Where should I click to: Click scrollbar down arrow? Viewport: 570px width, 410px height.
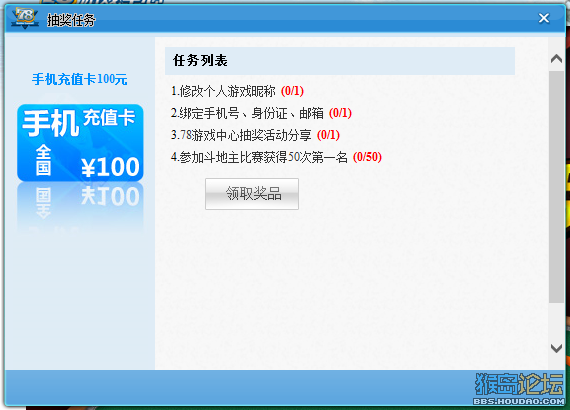tap(556, 348)
